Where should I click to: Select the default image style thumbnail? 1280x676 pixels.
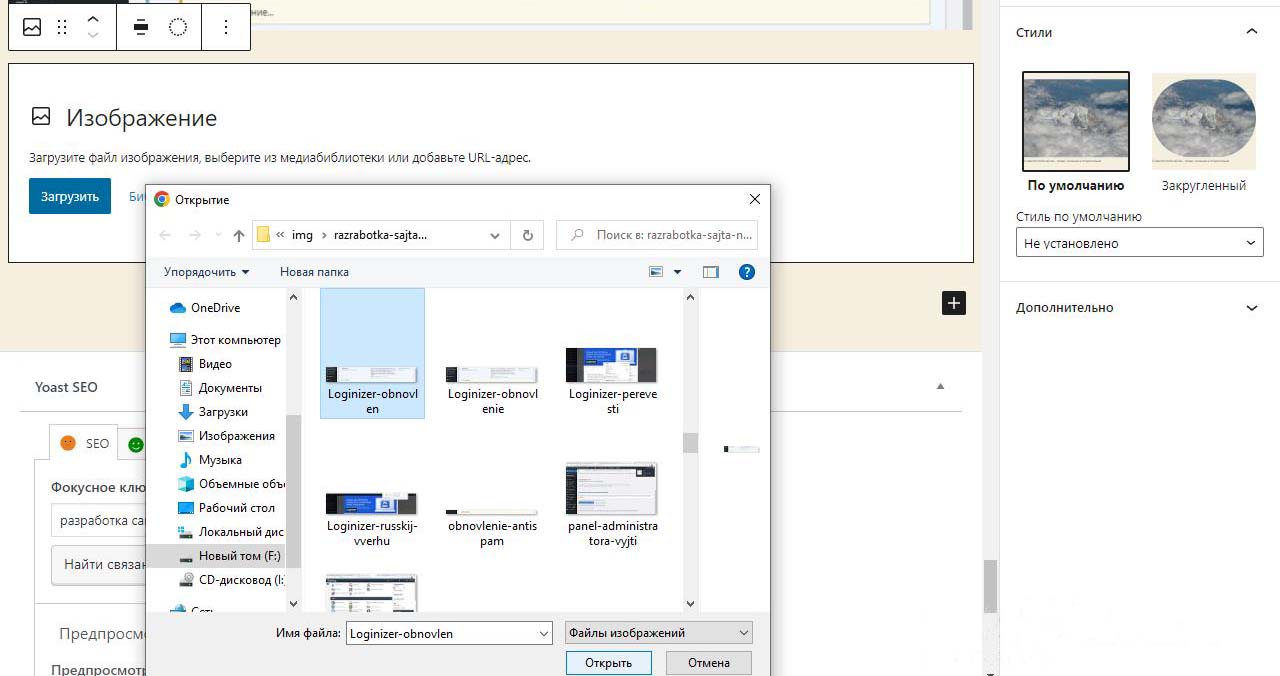[1075, 122]
